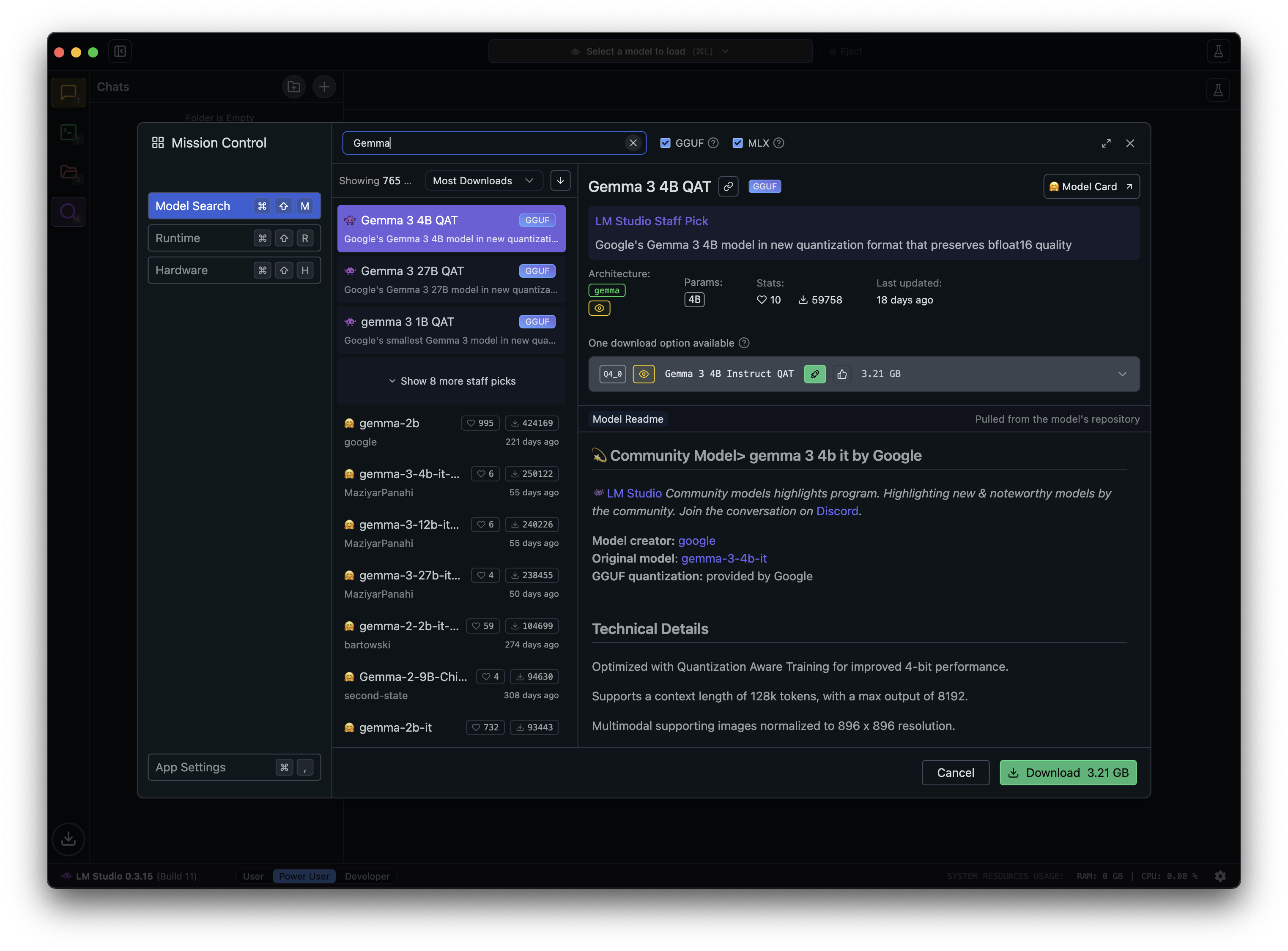Open the google model creator link
Screen dimensions: 1288x951
(697, 541)
